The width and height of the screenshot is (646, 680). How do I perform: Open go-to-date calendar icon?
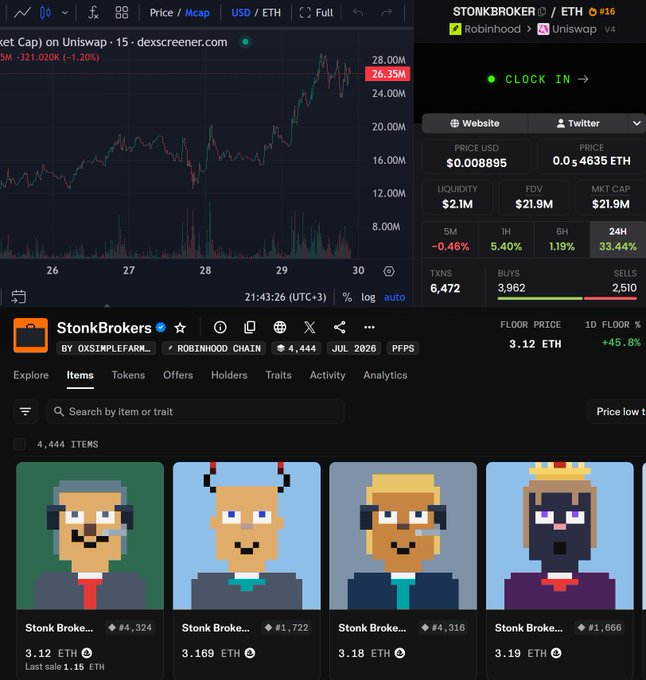[19, 297]
